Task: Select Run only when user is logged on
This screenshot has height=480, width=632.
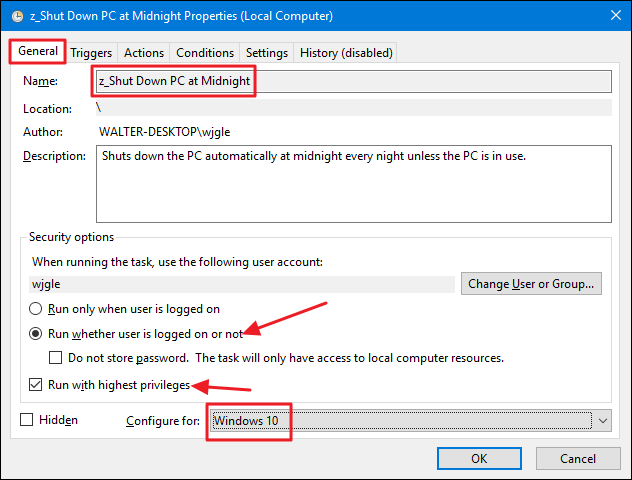Action: (37, 310)
